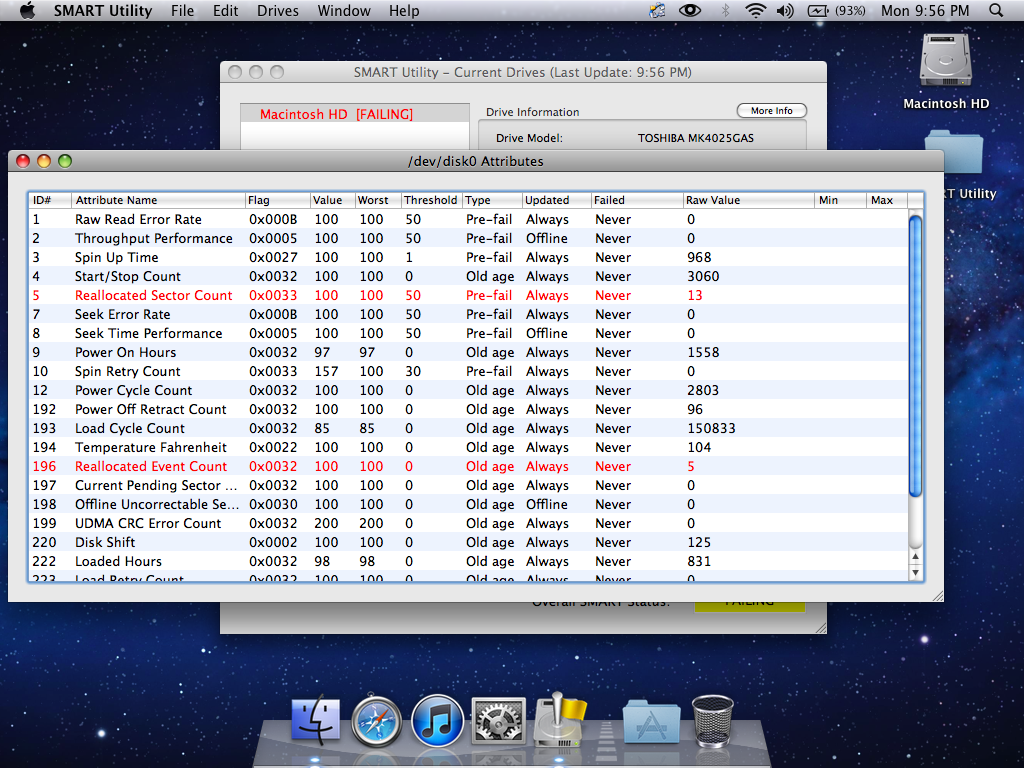Image resolution: width=1024 pixels, height=768 pixels.
Task: Open the SMART Utility application menu
Action: [103, 10]
